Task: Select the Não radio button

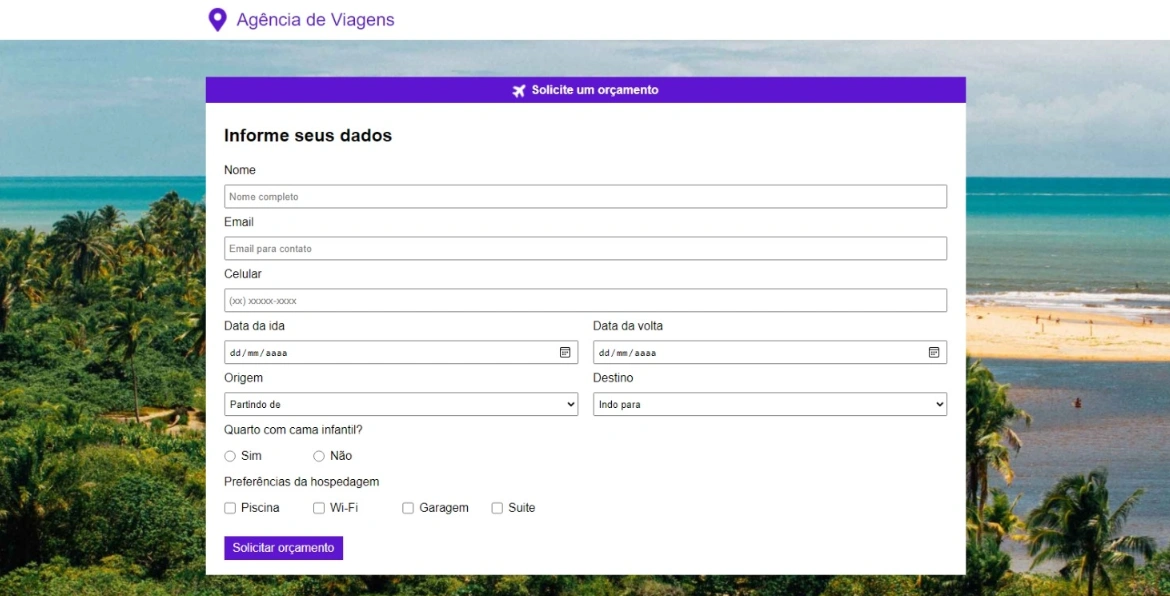Action: (319, 456)
